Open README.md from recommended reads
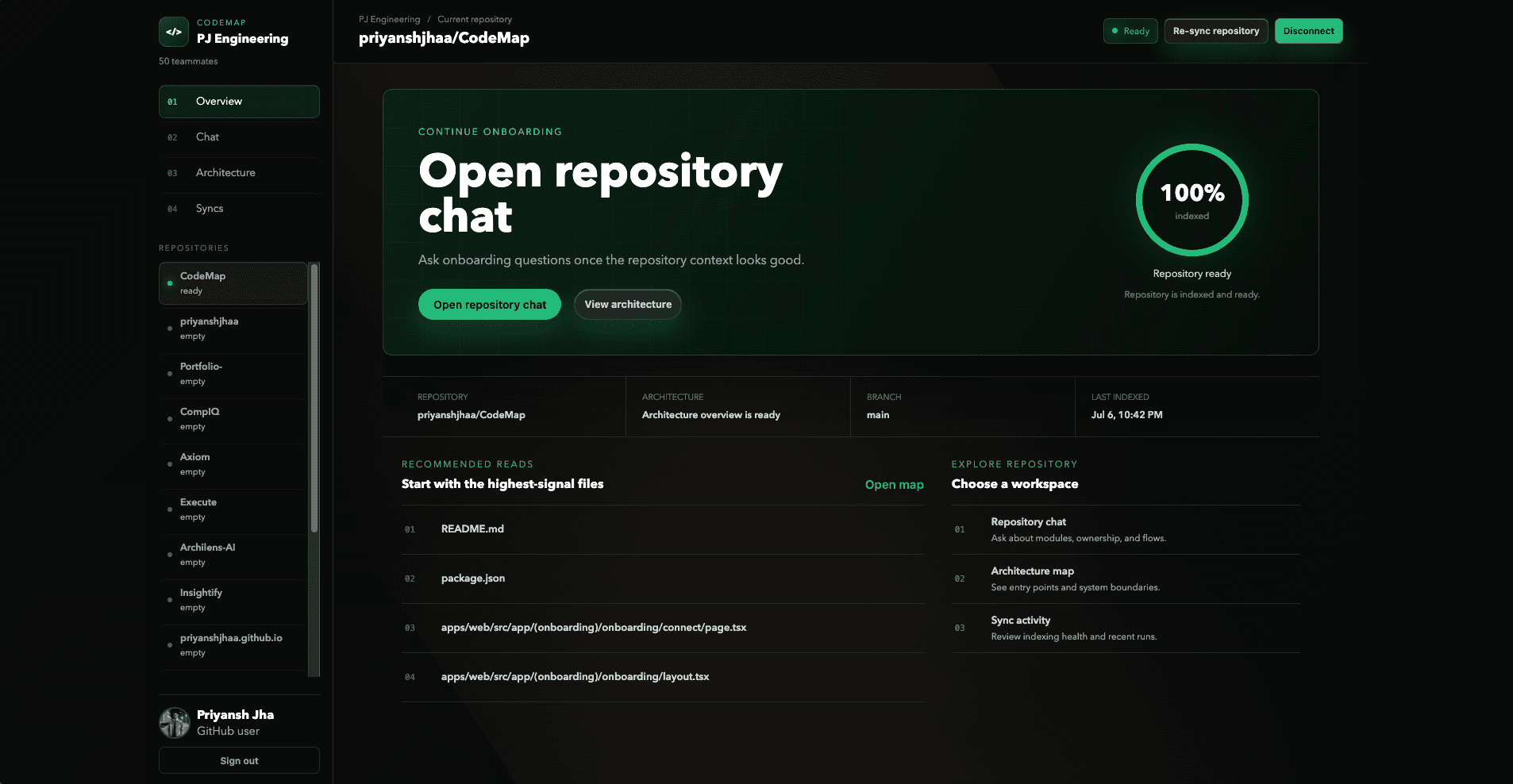The width and height of the screenshot is (1513, 784). pyautogui.click(x=663, y=529)
